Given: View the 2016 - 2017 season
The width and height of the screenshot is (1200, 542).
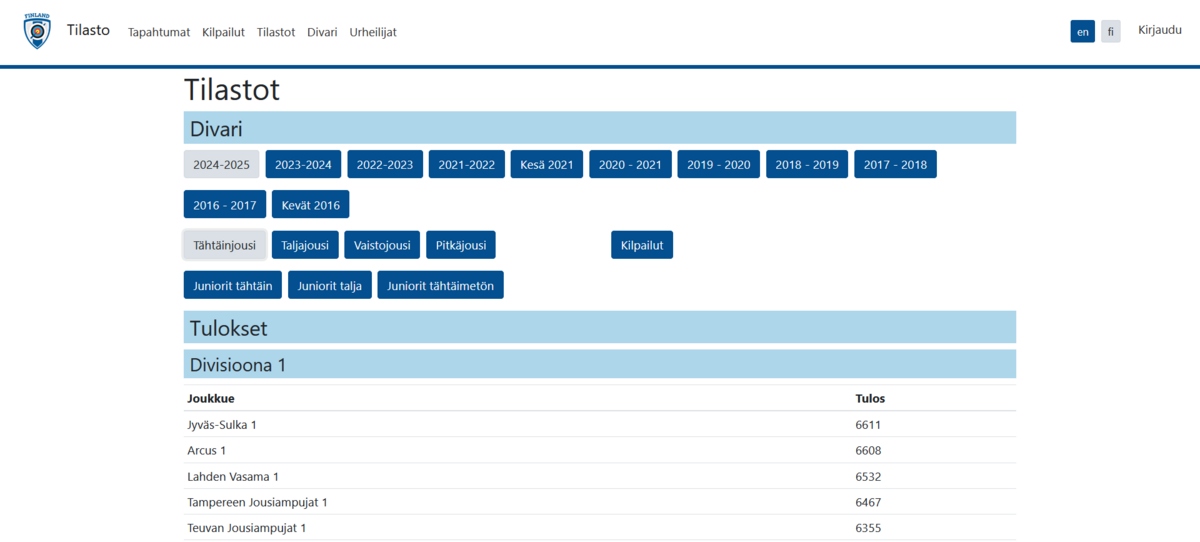Looking at the screenshot, I should [x=225, y=204].
